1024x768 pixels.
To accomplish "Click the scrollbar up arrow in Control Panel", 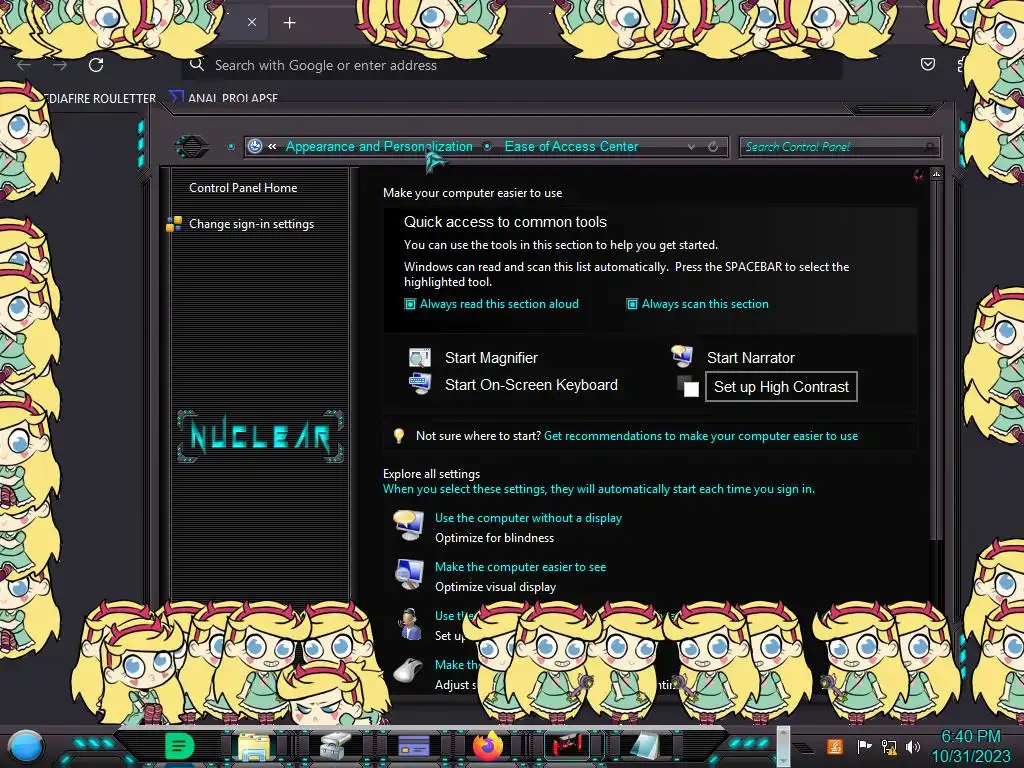I will coord(936,174).
